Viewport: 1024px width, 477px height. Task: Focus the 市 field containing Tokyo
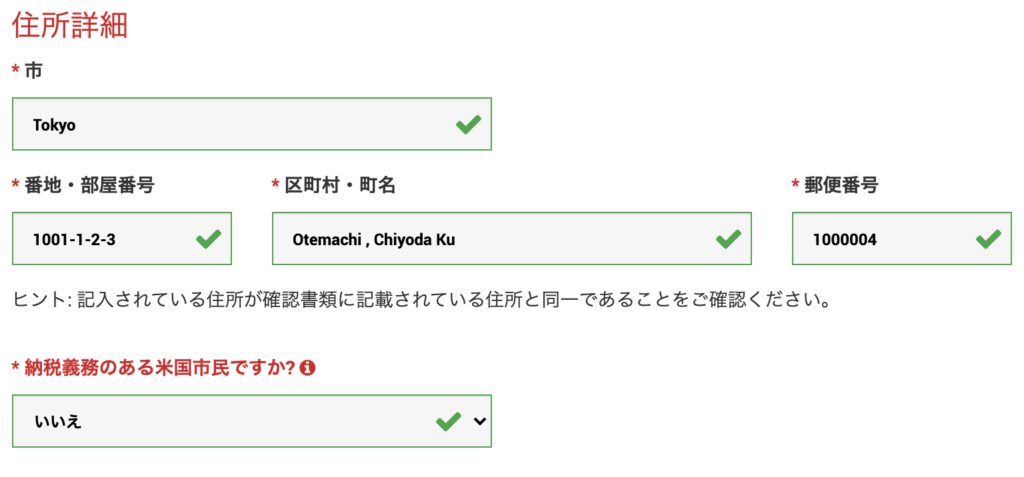230,125
